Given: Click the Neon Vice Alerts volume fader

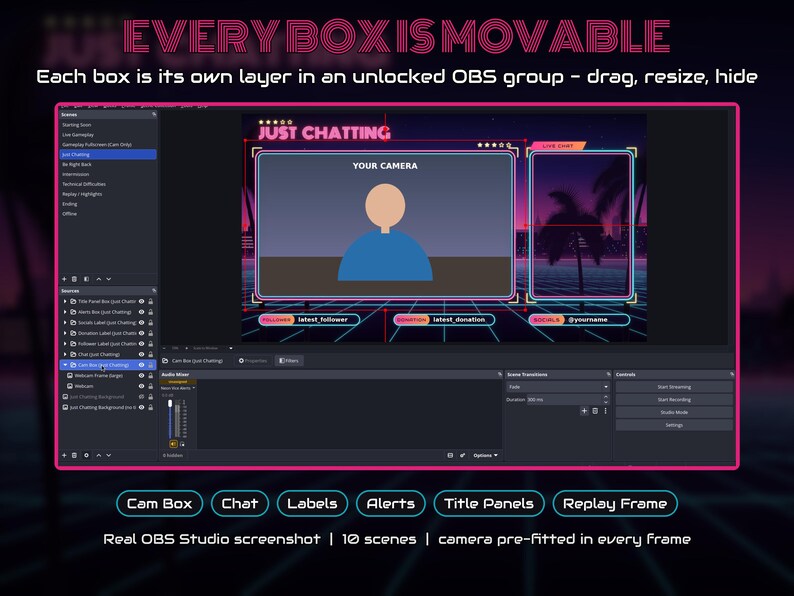Looking at the screenshot, I should 170,419.
